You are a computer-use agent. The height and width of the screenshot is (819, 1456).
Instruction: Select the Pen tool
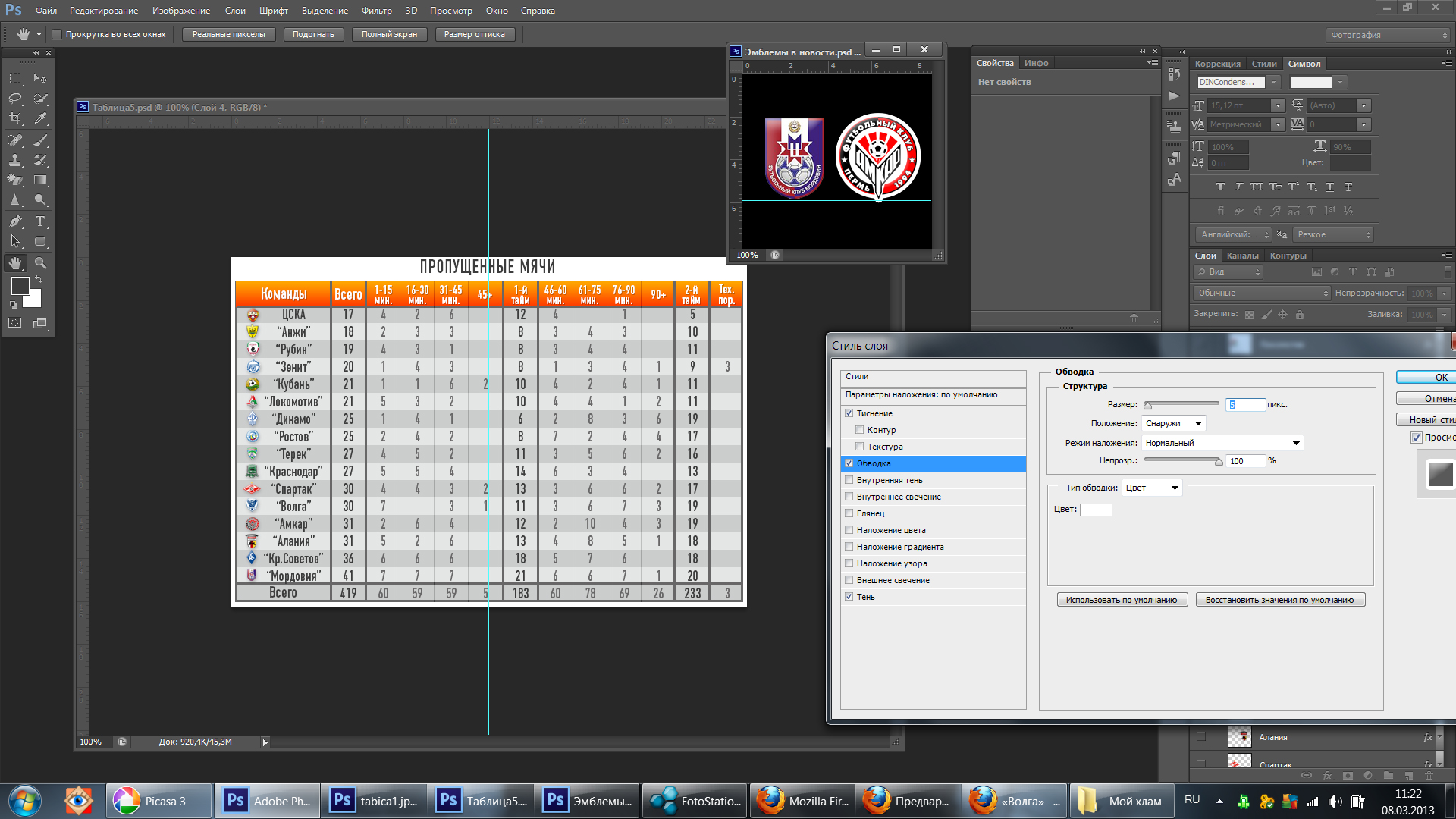(15, 221)
